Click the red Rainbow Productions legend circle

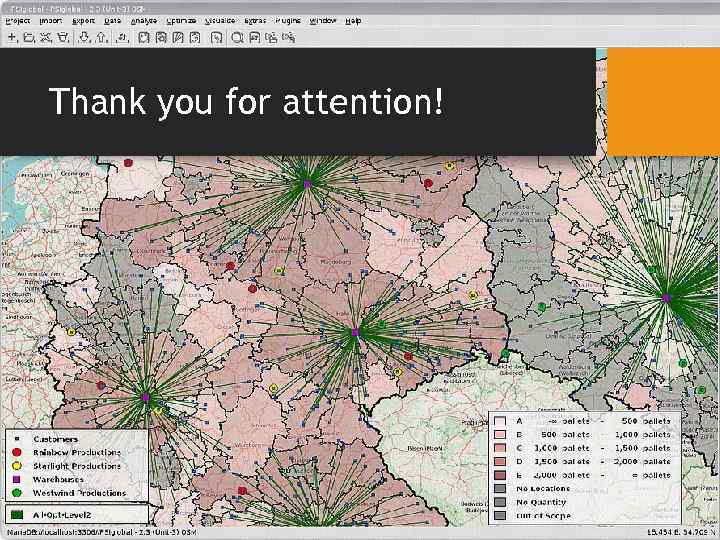17,453
